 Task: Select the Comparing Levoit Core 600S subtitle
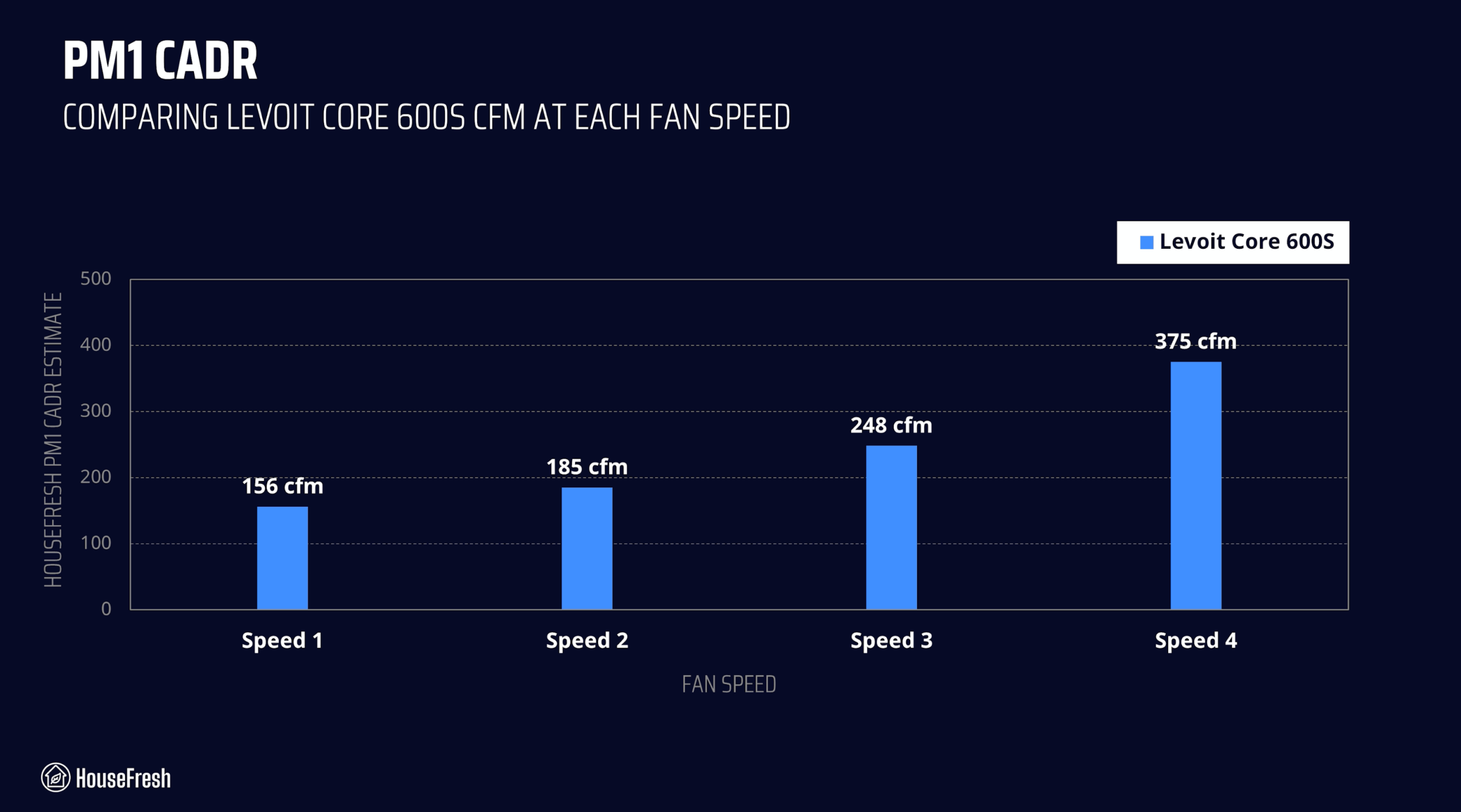426,118
